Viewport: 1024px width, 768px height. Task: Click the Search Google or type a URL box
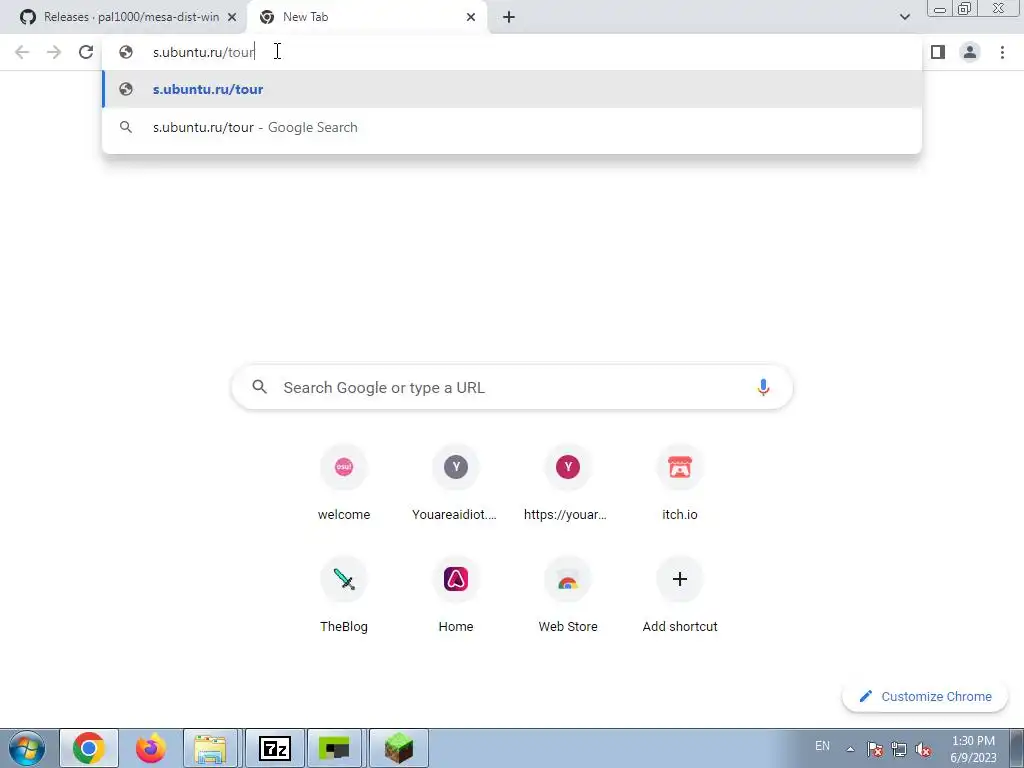[x=512, y=387]
